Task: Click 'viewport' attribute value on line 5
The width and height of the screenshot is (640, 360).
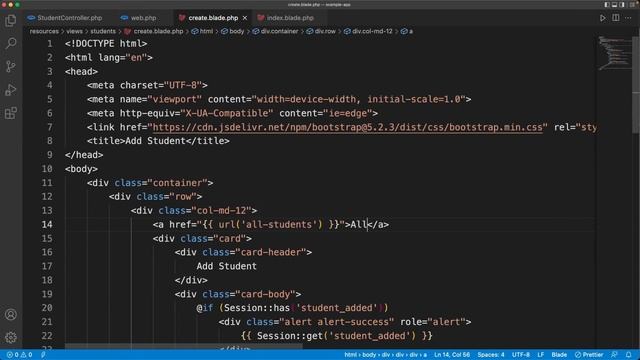Action: (x=175, y=99)
